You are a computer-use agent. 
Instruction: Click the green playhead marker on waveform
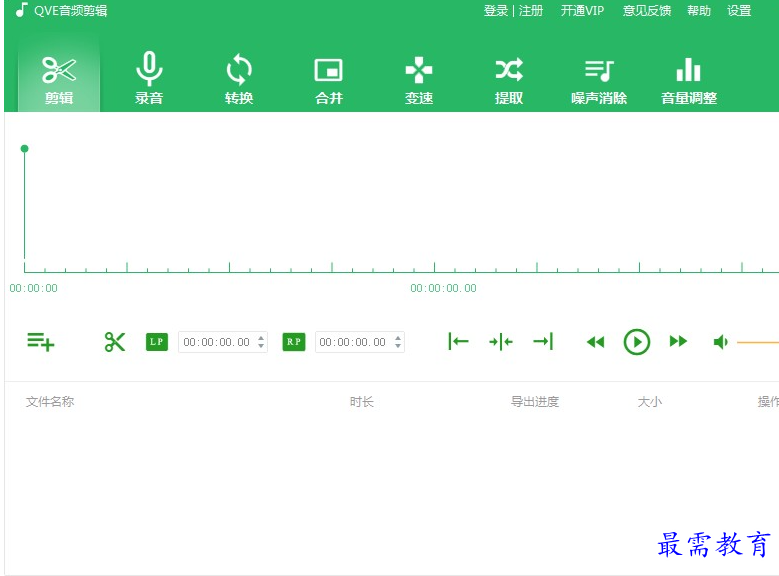tap(24, 149)
